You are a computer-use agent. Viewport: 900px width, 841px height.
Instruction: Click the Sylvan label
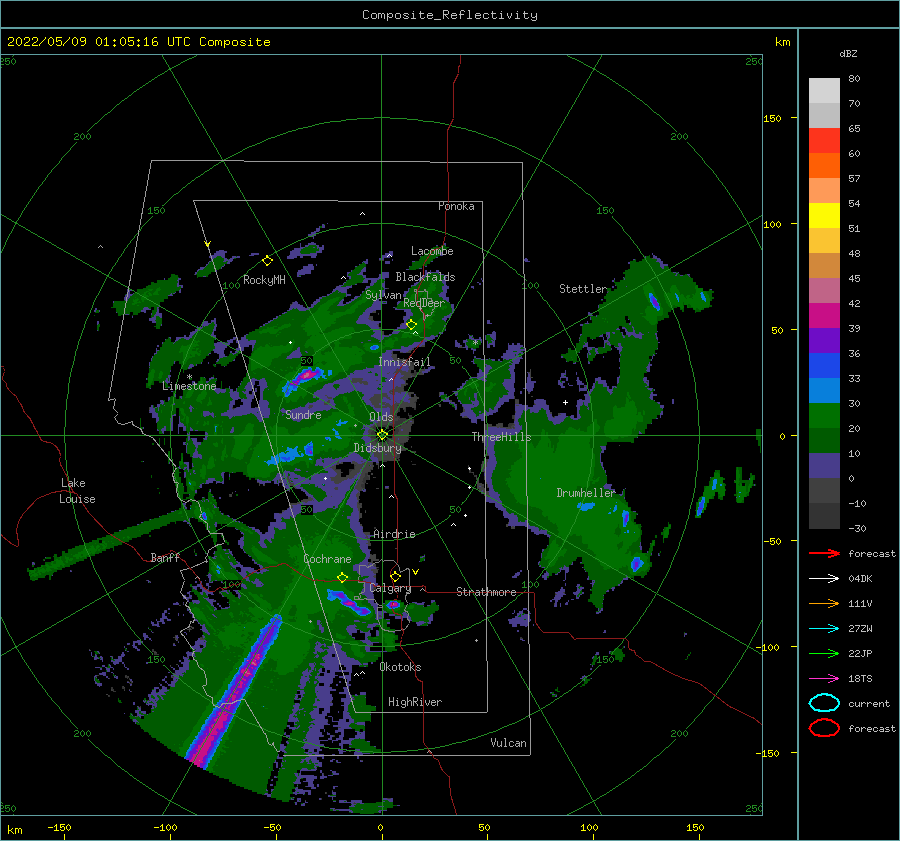[x=383, y=295]
